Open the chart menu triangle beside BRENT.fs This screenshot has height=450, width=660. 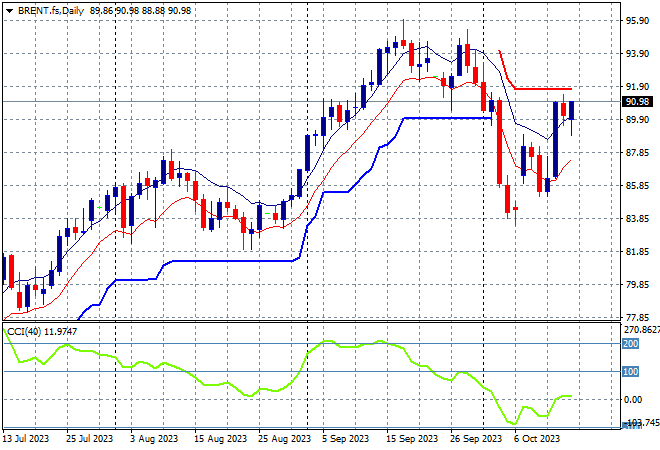tap(9, 8)
